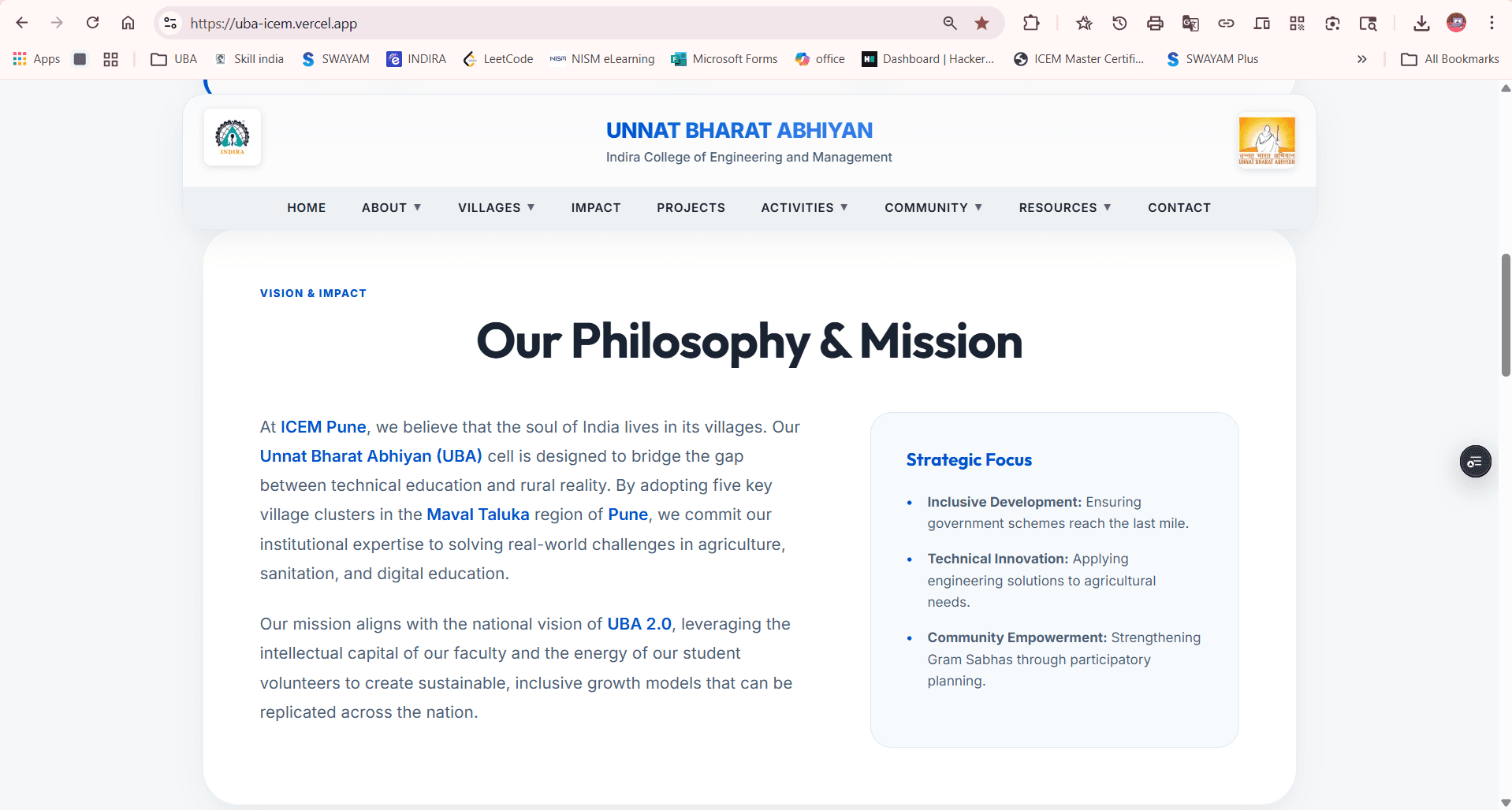The width and height of the screenshot is (1512, 810).
Task: Open the Extensions puzzle-piece icon
Action: pyautogui.click(x=1031, y=23)
